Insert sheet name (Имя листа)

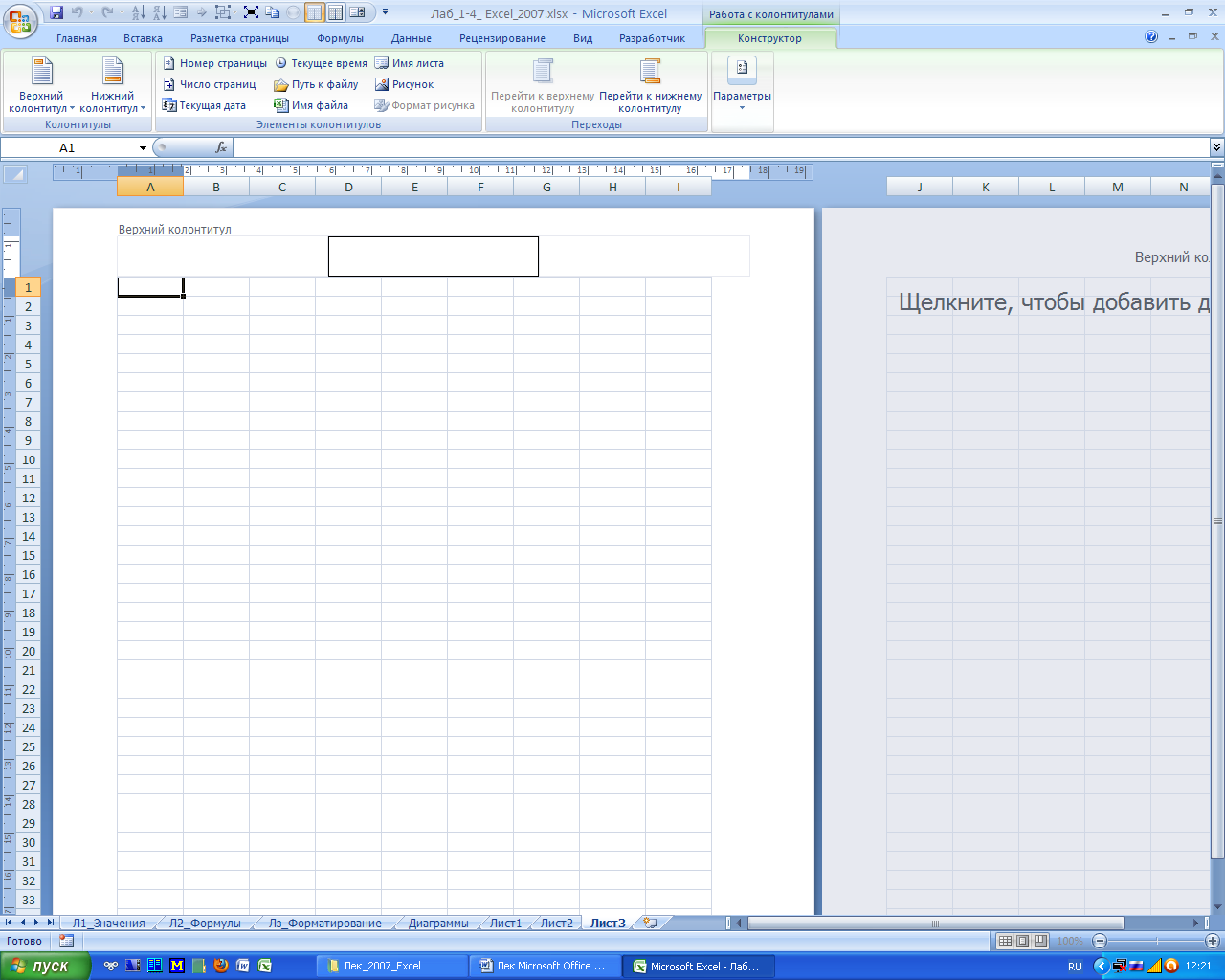pyautogui.click(x=410, y=63)
